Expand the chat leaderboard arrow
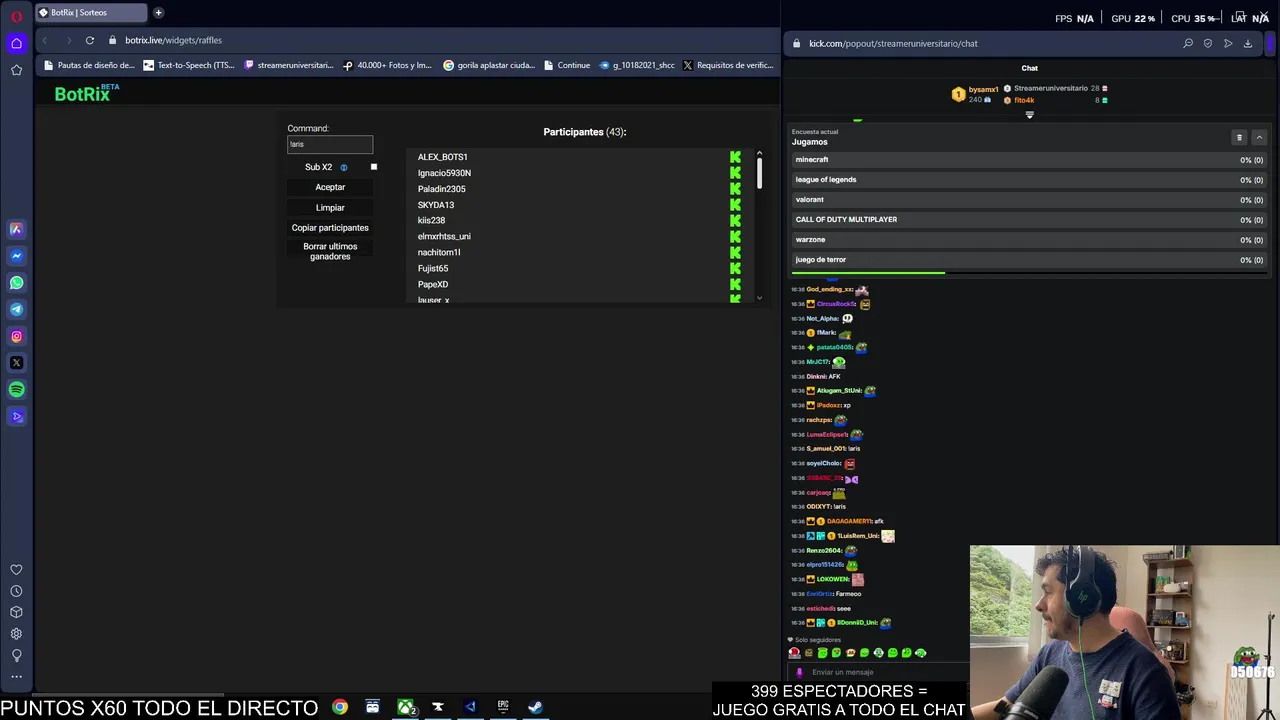 coord(1030,115)
